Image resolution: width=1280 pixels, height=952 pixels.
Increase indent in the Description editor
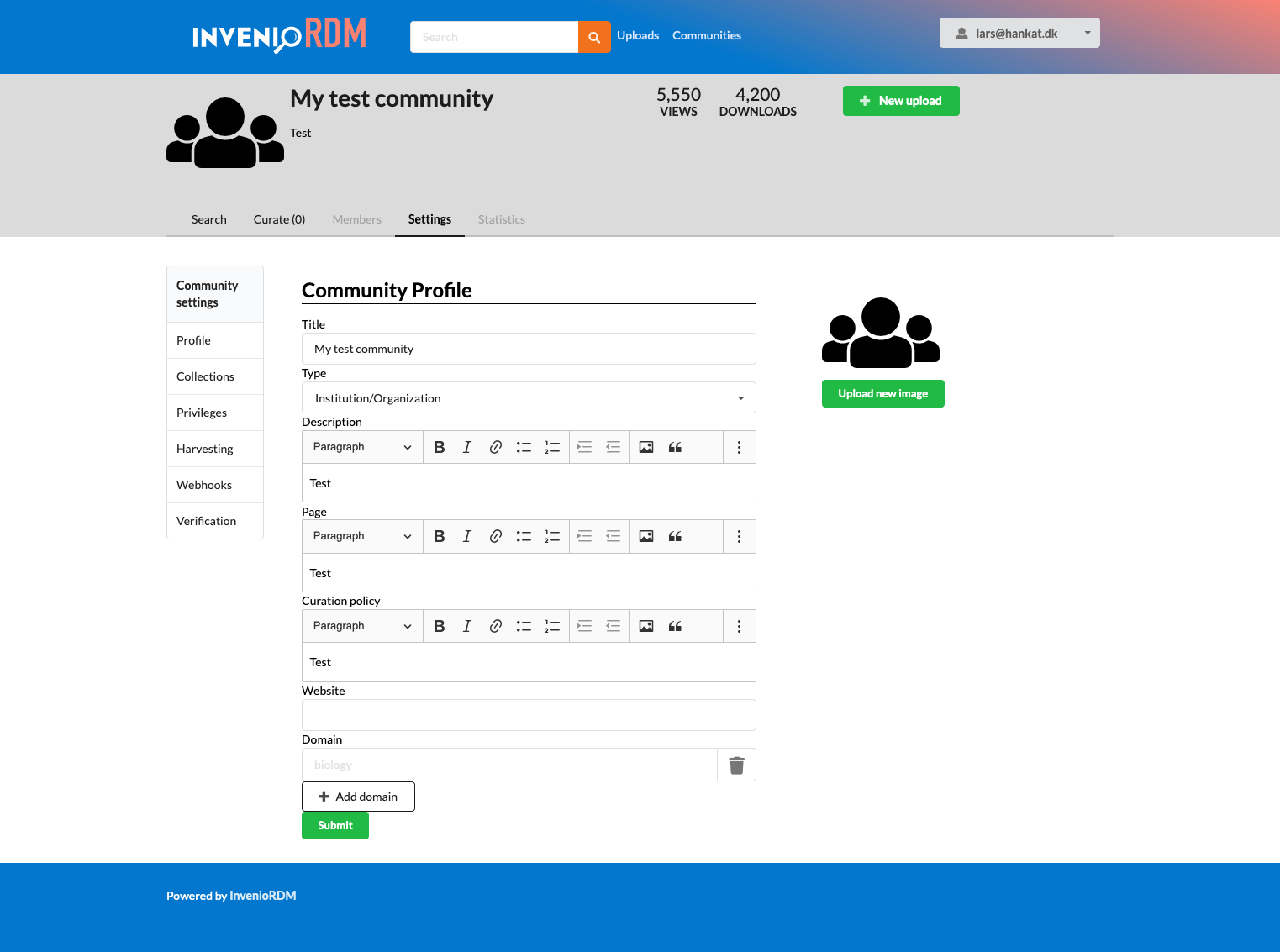(x=585, y=447)
